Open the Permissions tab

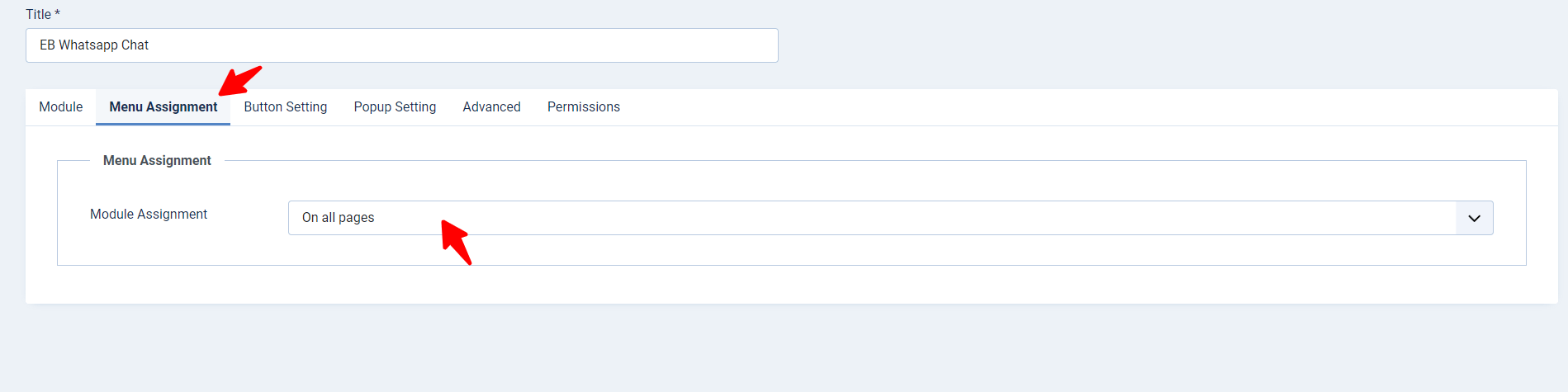pyautogui.click(x=584, y=107)
